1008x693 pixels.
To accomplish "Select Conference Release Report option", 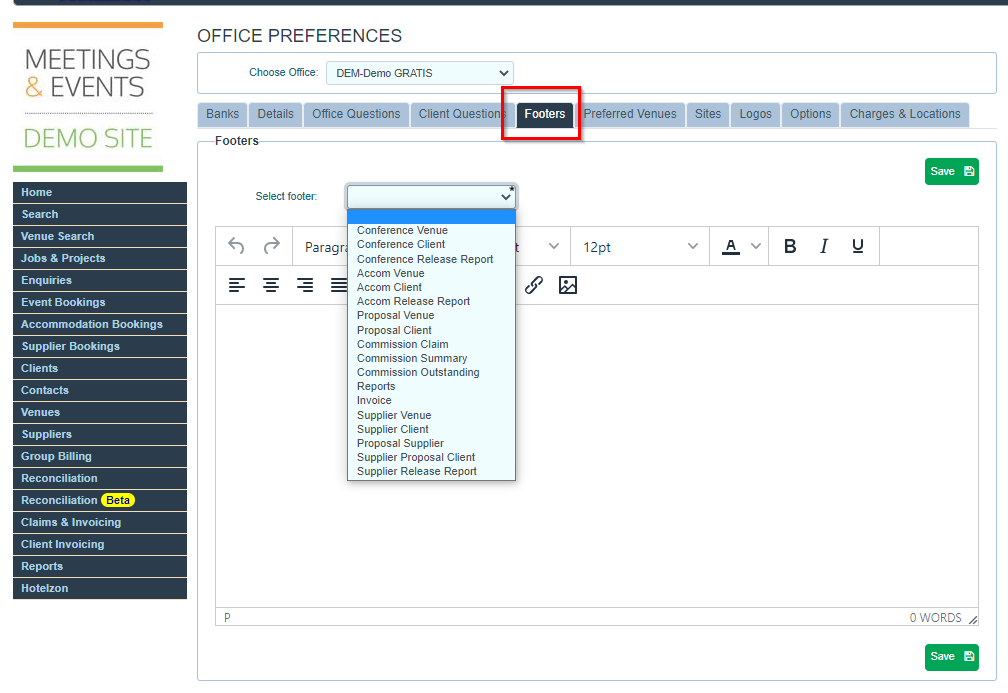I will (x=431, y=259).
